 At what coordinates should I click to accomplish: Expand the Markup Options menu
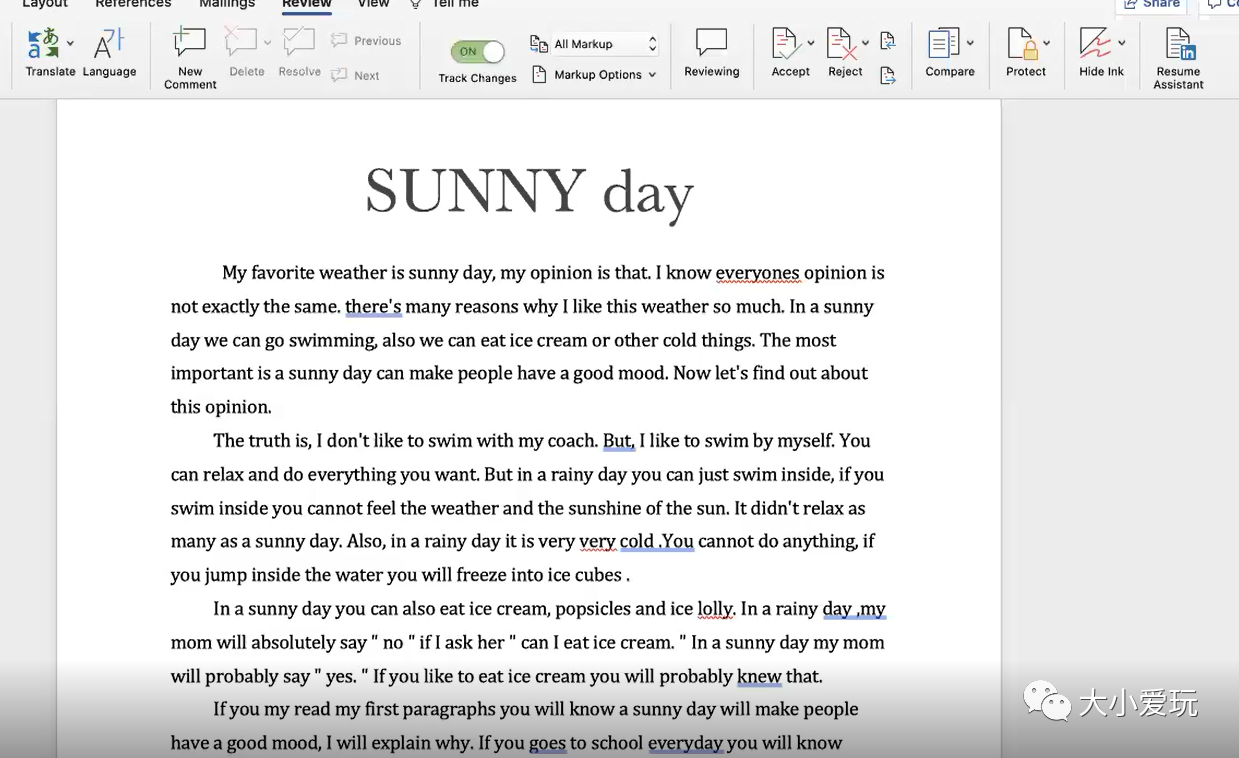(595, 75)
